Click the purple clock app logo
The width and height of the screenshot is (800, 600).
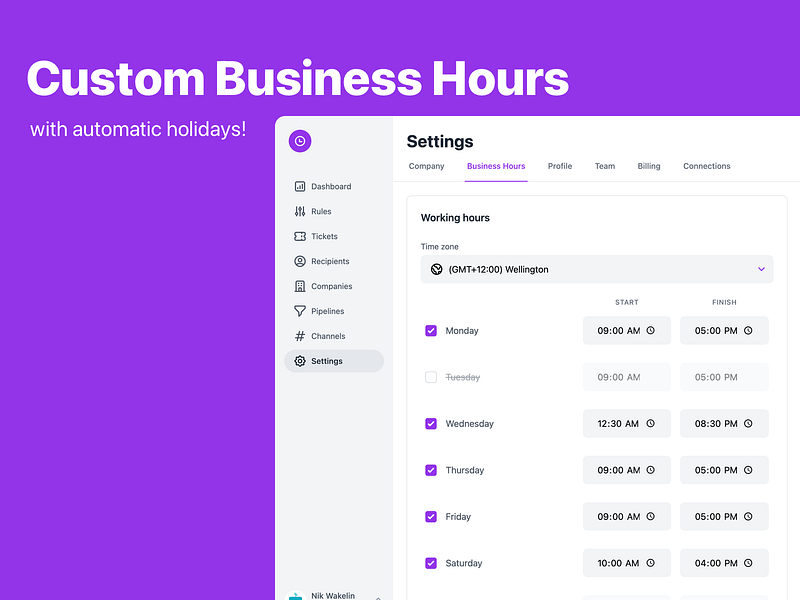pyautogui.click(x=300, y=141)
